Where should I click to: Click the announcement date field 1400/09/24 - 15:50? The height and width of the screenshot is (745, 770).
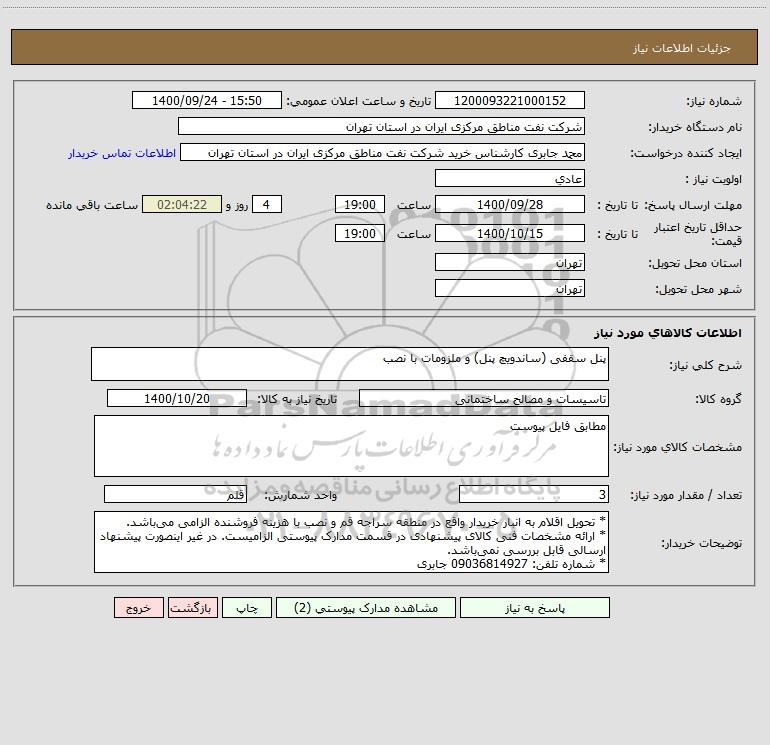207,100
